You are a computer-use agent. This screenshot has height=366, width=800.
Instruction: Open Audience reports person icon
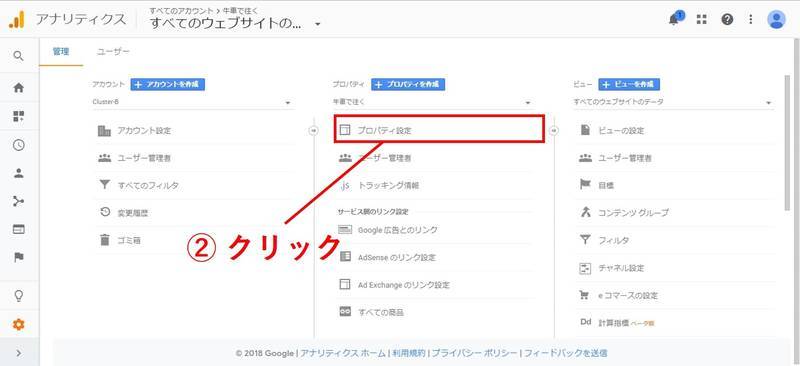tap(18, 173)
